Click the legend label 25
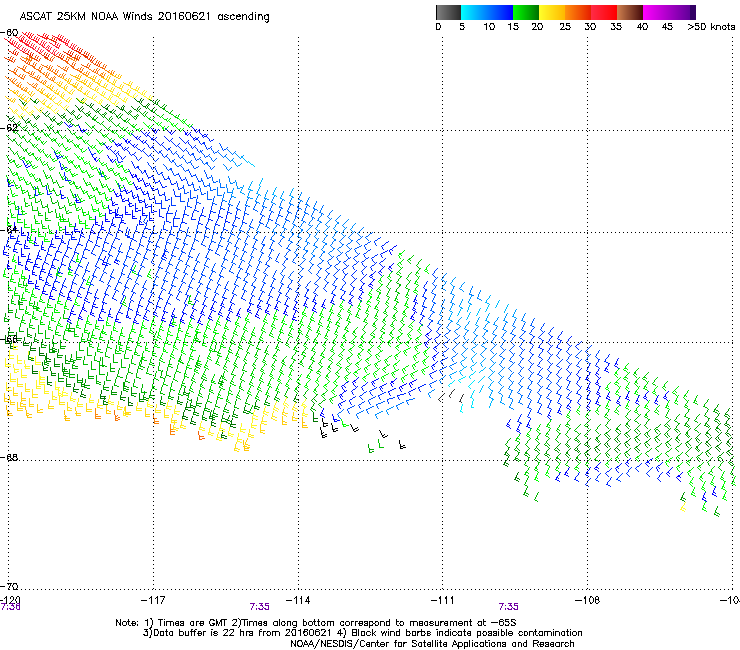The height and width of the screenshot is (650, 740). coord(565,27)
